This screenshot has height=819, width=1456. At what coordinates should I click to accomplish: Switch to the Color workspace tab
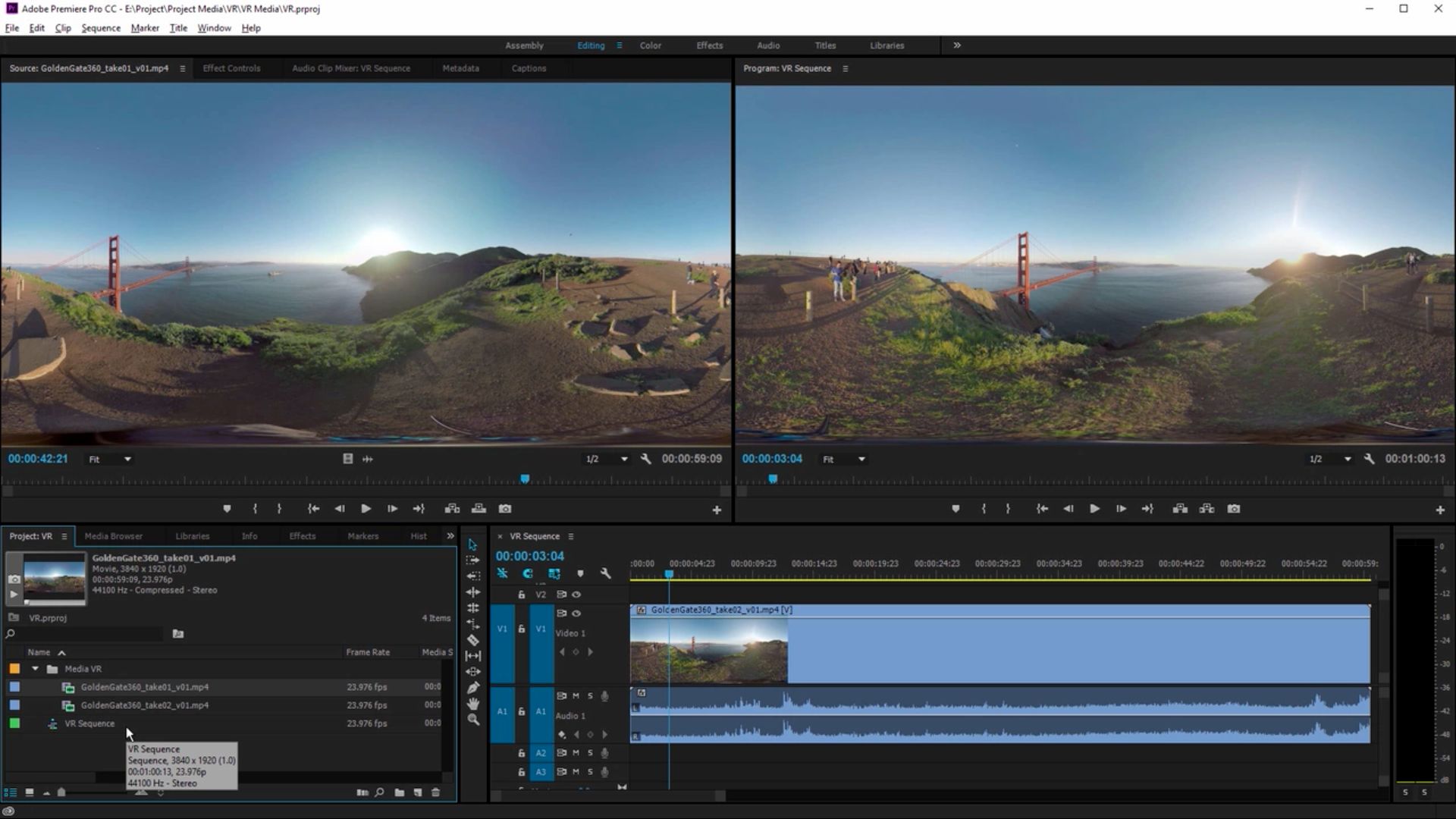650,45
